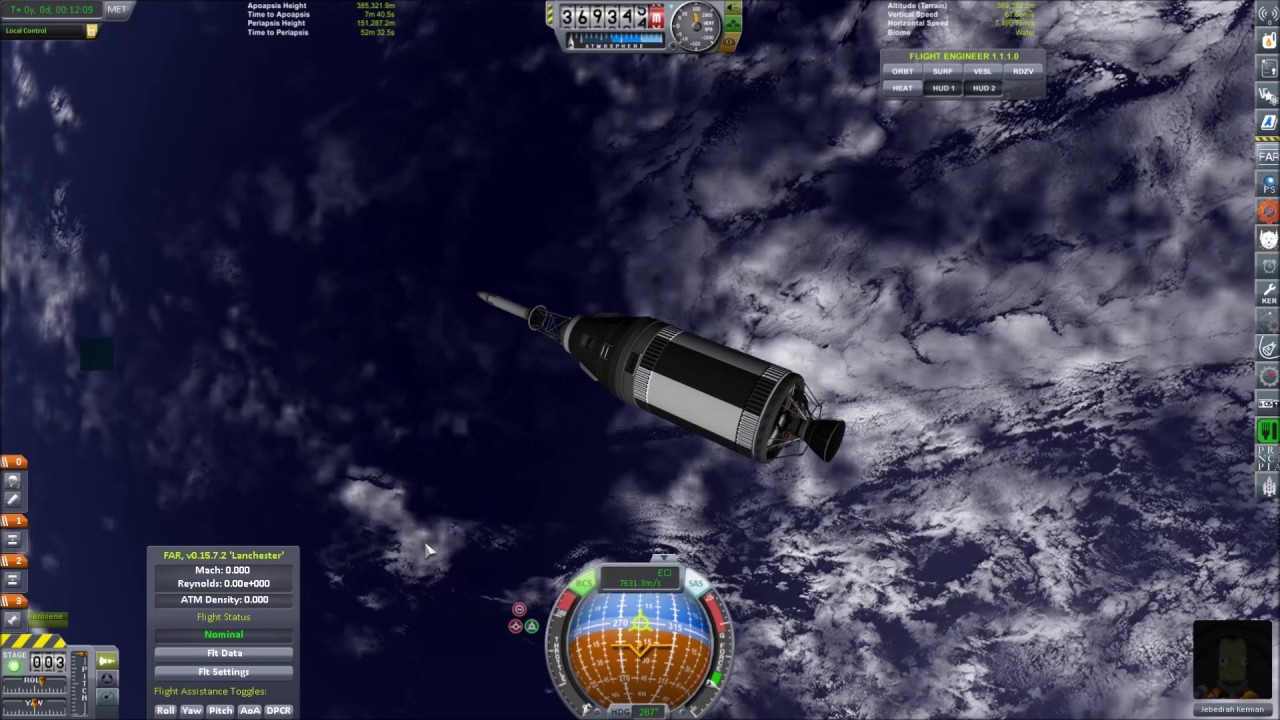The width and height of the screenshot is (1280, 720).
Task: Toggle SAS indicator on navball
Action: tap(696, 584)
